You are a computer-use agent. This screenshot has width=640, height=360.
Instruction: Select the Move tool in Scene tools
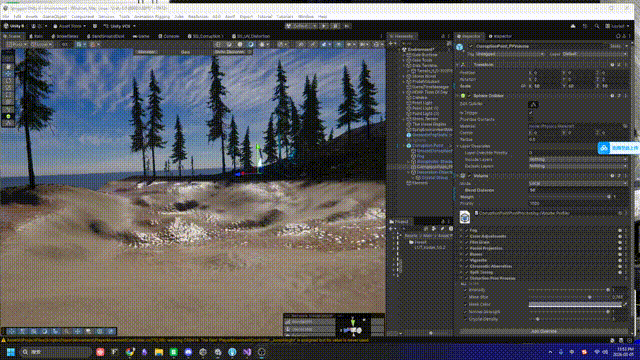8,73
